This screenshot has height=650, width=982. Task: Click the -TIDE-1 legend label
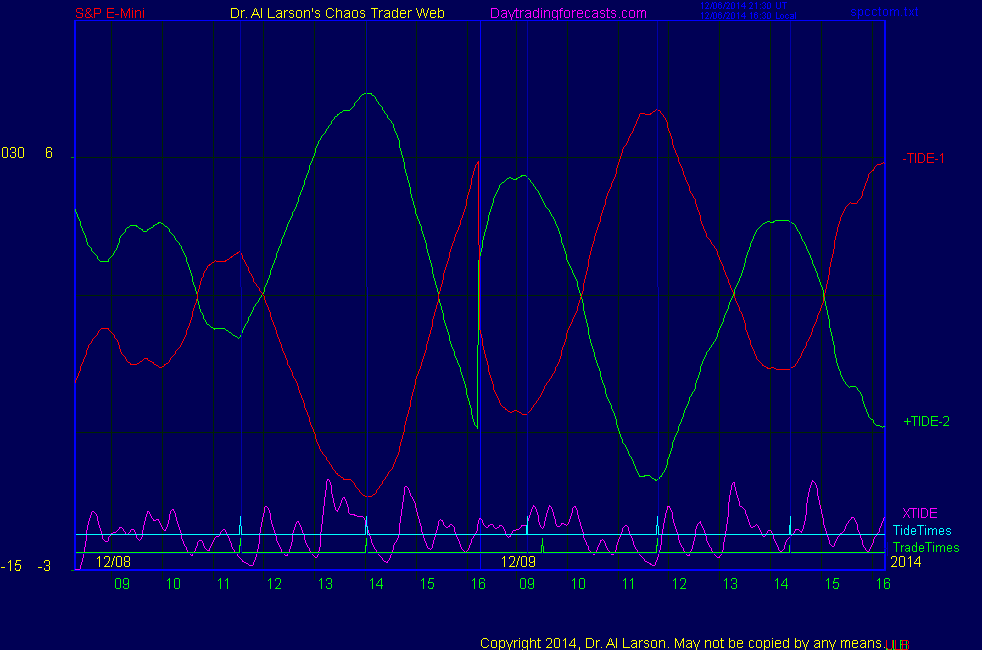923,158
